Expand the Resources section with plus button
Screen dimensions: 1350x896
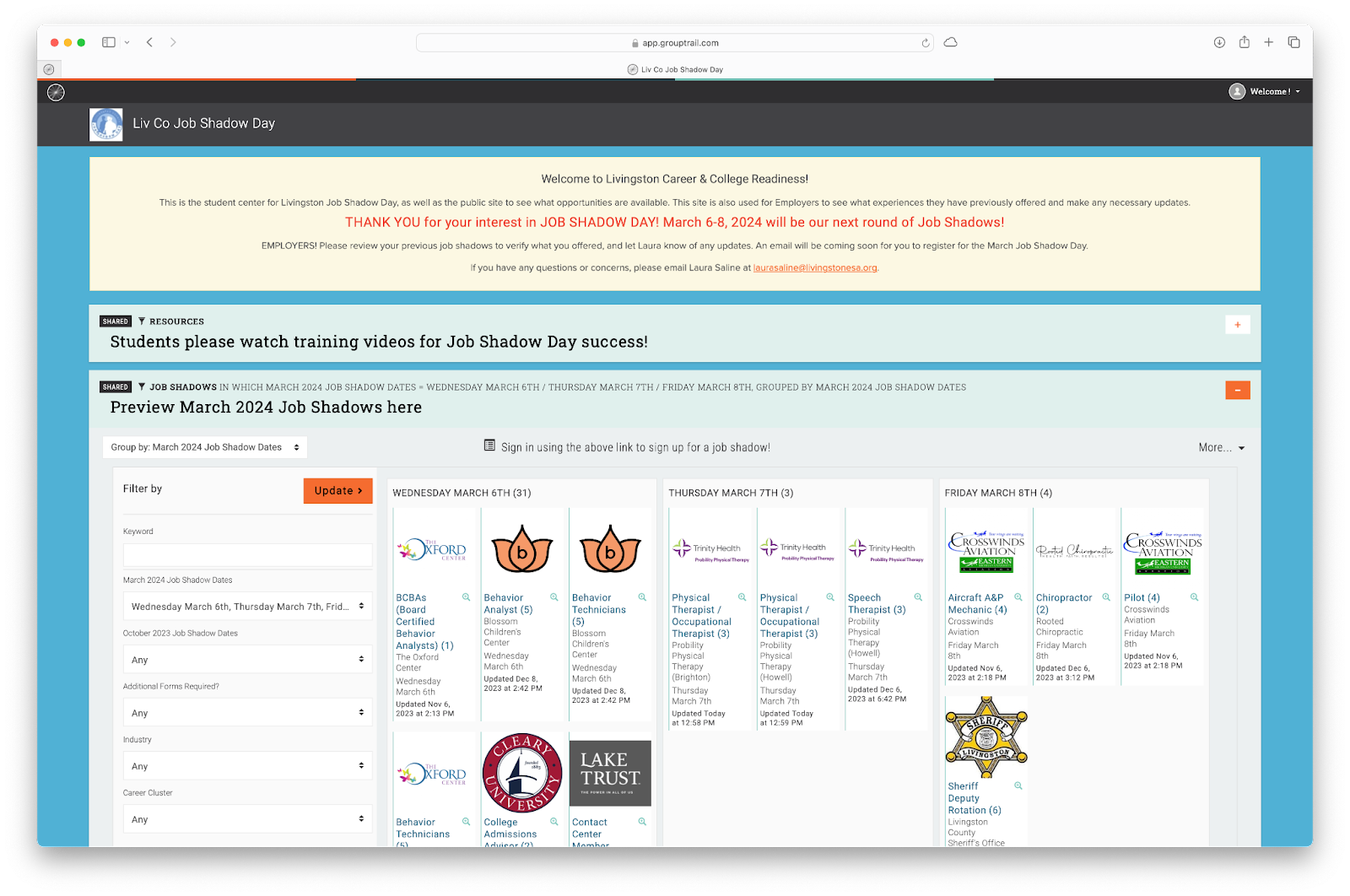tap(1237, 325)
